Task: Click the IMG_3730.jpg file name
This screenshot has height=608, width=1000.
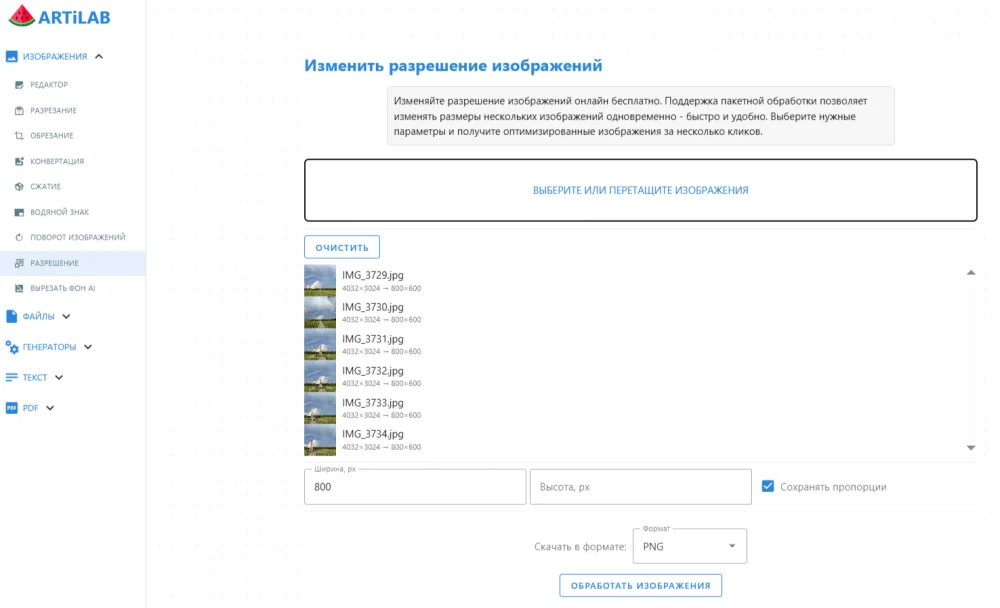Action: pyautogui.click(x=372, y=308)
